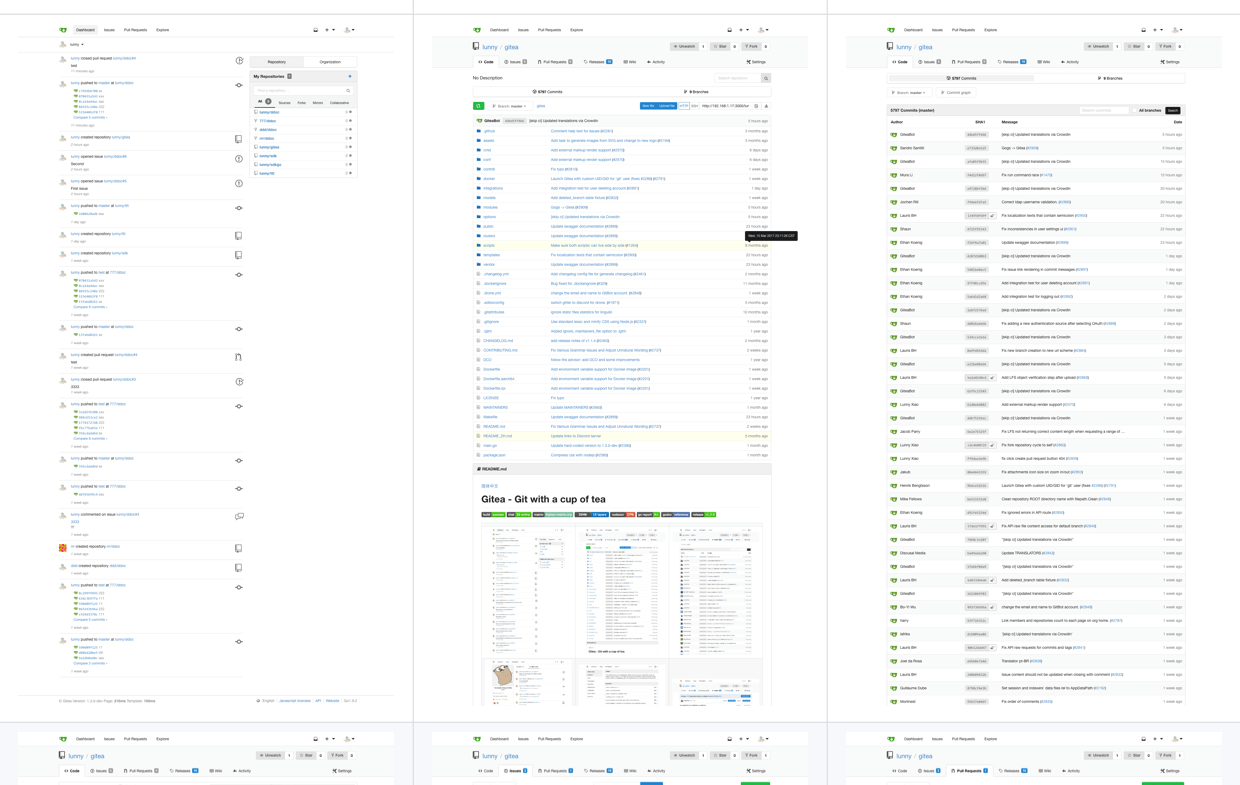Viewport: 1240px width, 785px height.
Task: Select Dashboard in dashboard page navbar
Action: [86, 30]
